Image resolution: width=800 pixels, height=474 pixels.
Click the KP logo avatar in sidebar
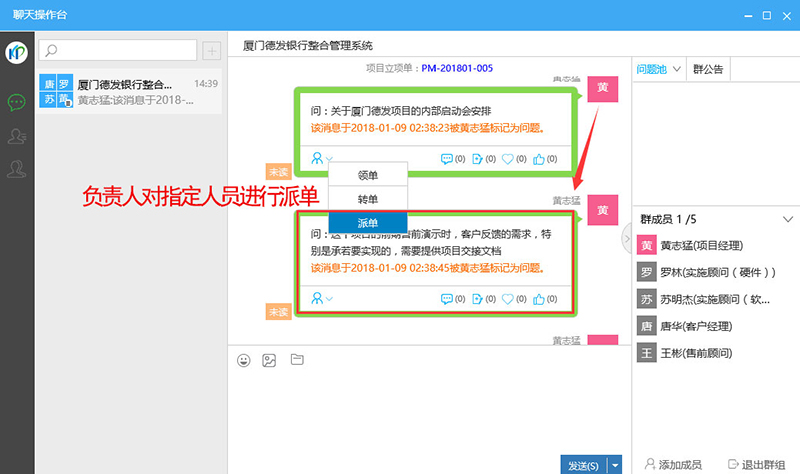click(17, 53)
